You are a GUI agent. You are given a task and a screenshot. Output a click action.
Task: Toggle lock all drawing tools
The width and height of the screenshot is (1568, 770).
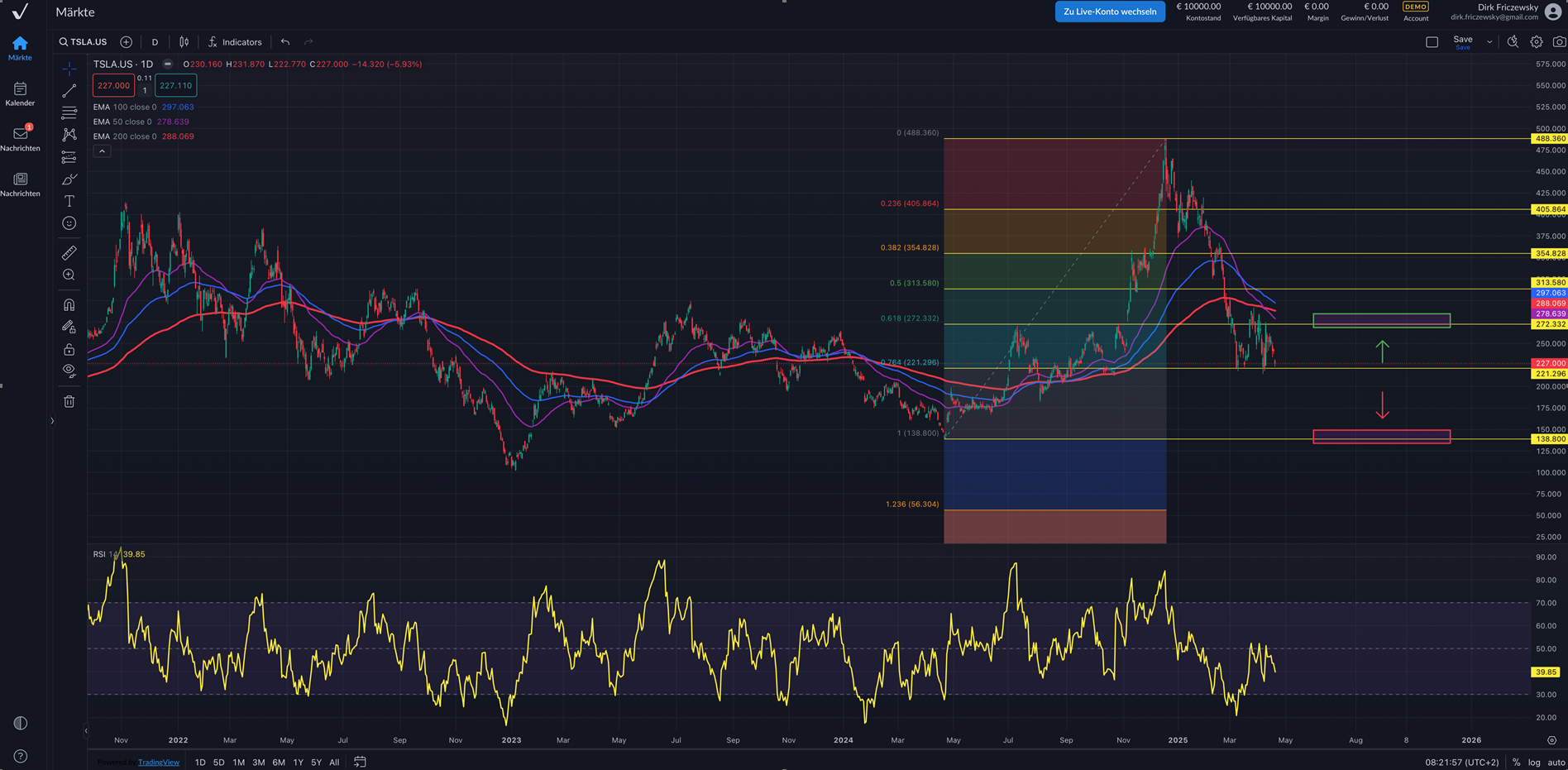(x=69, y=349)
